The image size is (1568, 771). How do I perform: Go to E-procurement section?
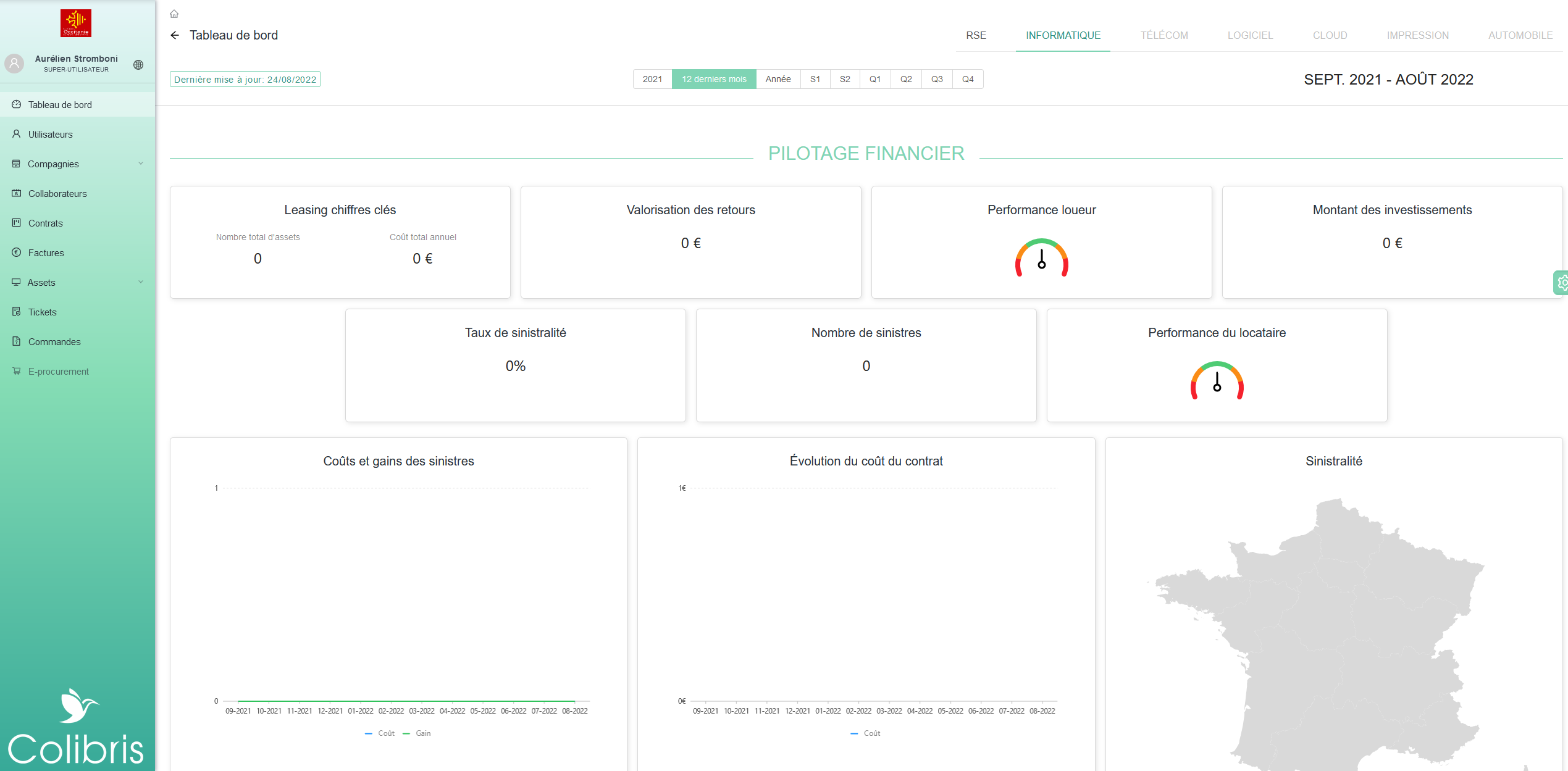(58, 371)
